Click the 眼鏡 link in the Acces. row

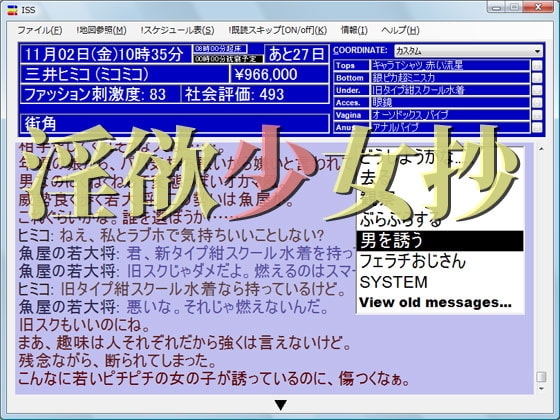[x=382, y=103]
